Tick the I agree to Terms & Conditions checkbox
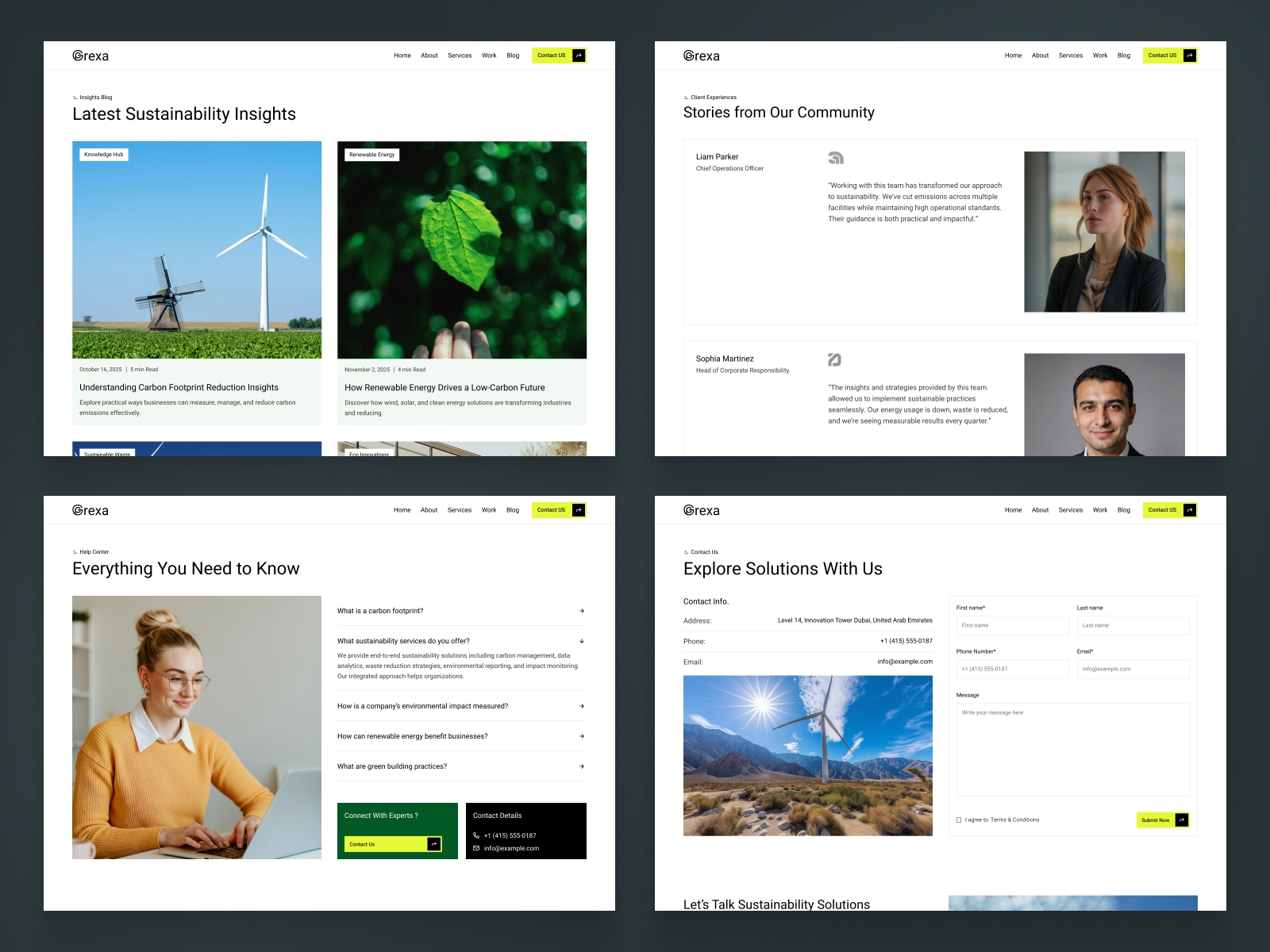The width and height of the screenshot is (1270, 952). pos(959,820)
